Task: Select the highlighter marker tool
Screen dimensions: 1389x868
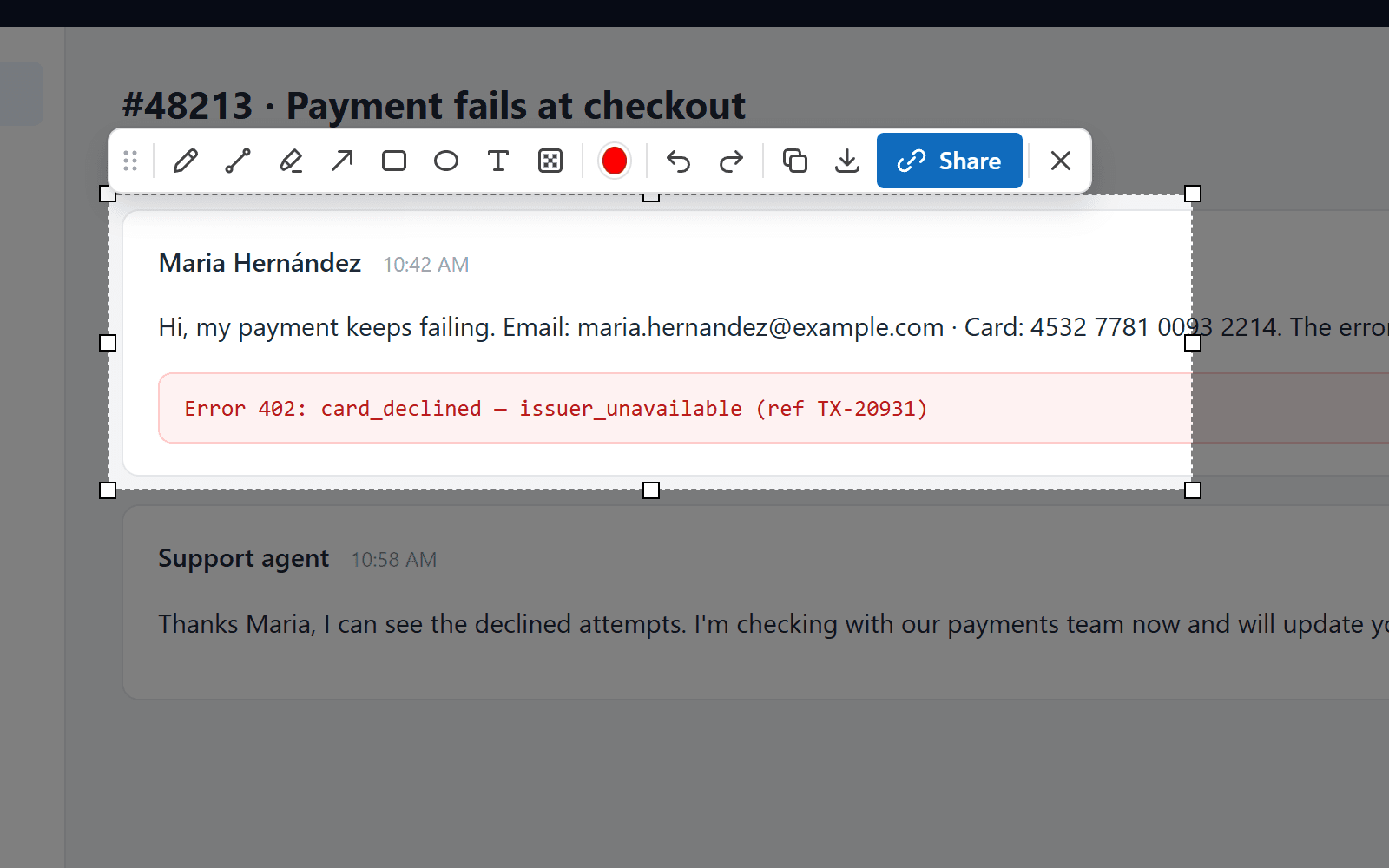Action: [290, 161]
